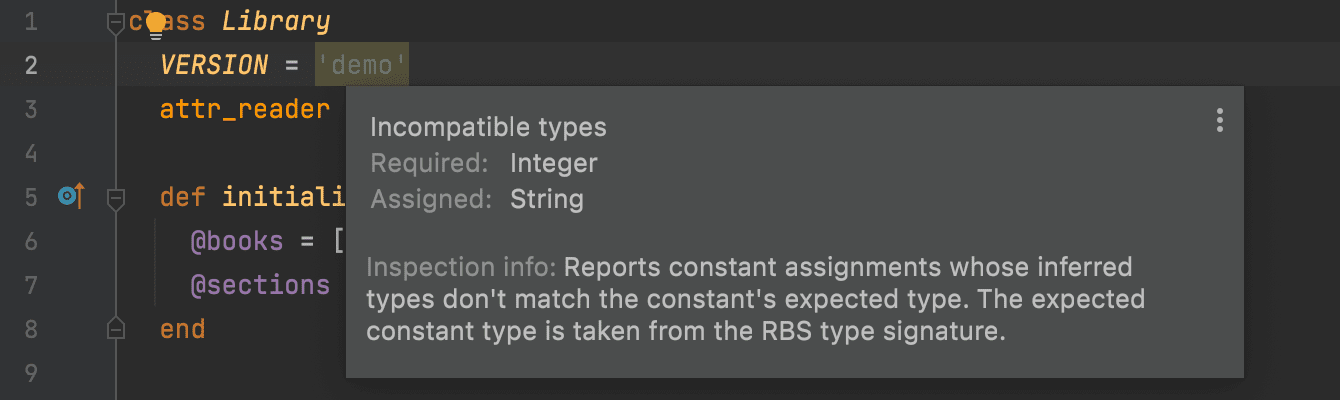Collapse the def initialize fold marker

(x=116, y=197)
